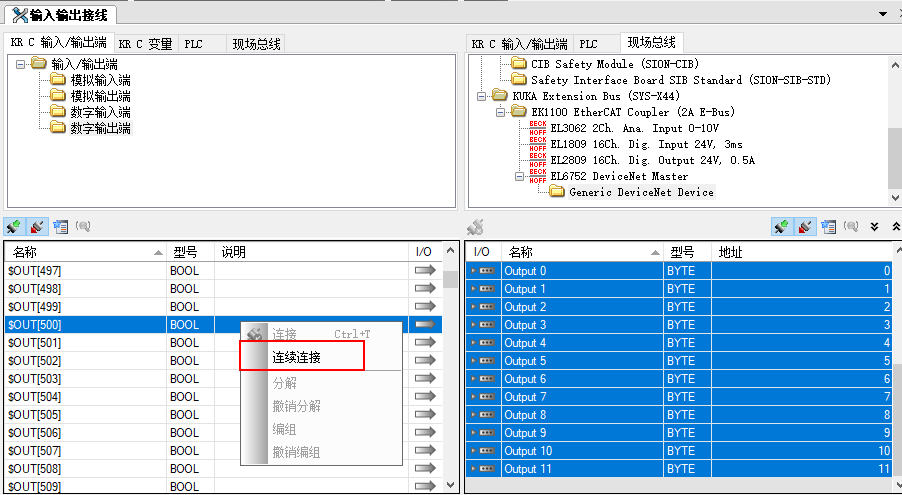The height and width of the screenshot is (495, 902).
Task: Click 撤销编组 in the context menu
Action: coord(320,452)
